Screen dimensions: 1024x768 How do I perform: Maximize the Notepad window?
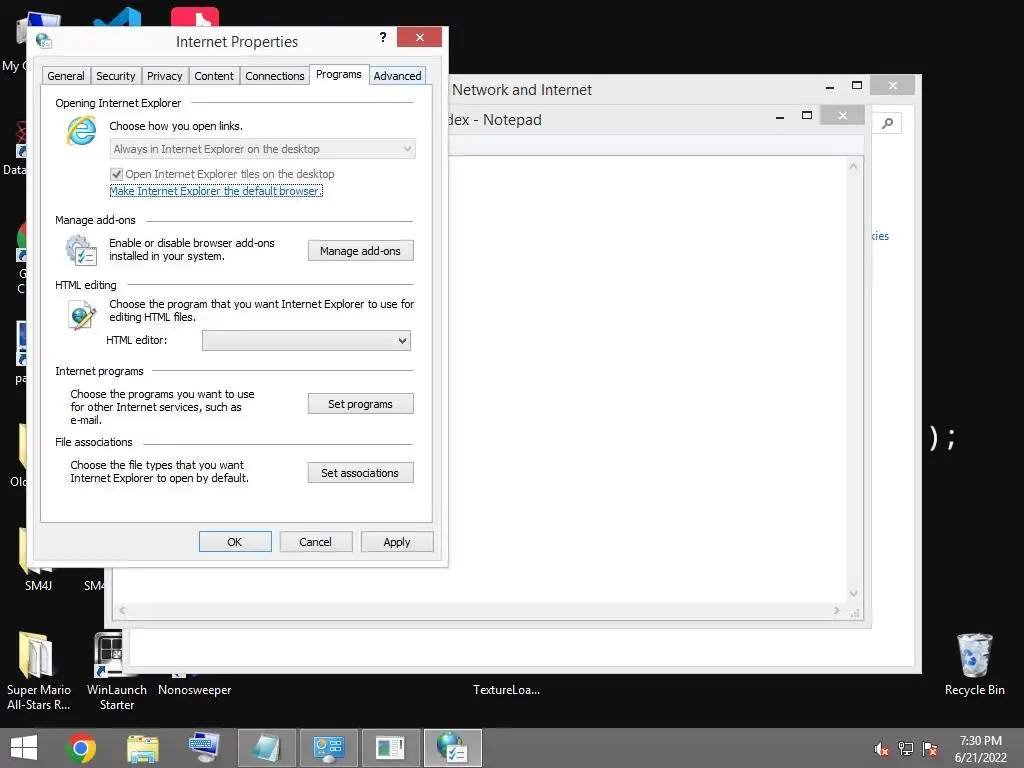[807, 116]
